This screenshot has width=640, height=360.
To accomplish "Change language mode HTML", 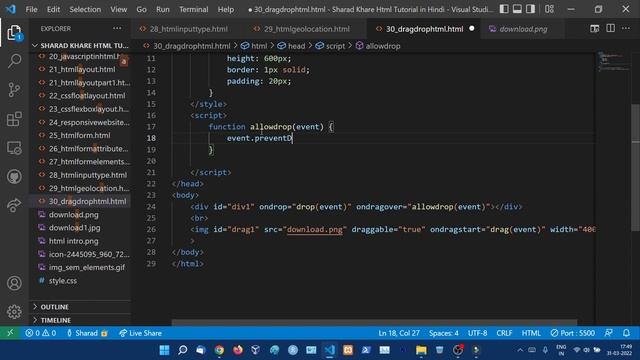I will tap(531, 333).
